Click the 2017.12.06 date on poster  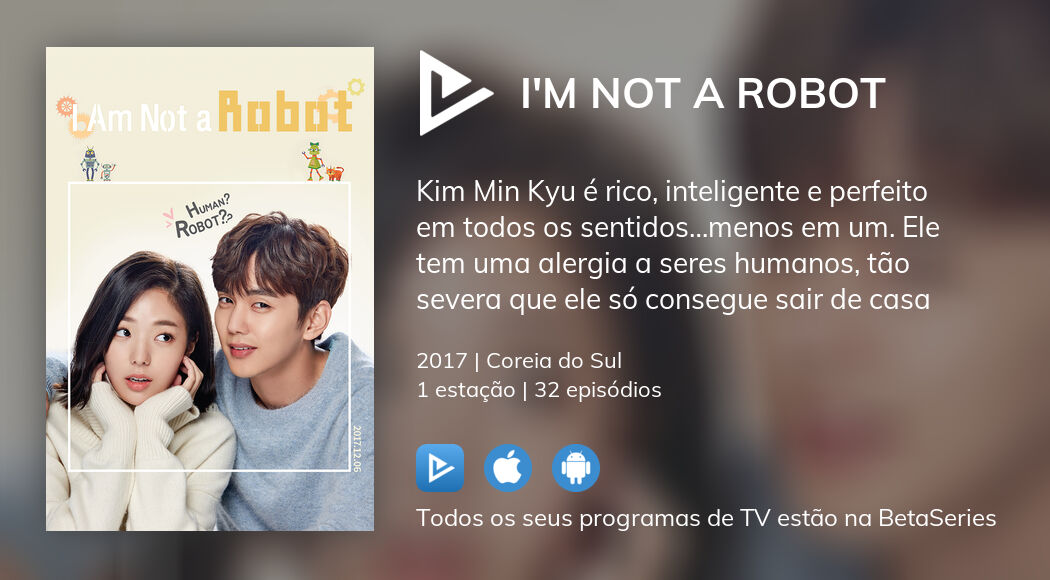coord(356,448)
